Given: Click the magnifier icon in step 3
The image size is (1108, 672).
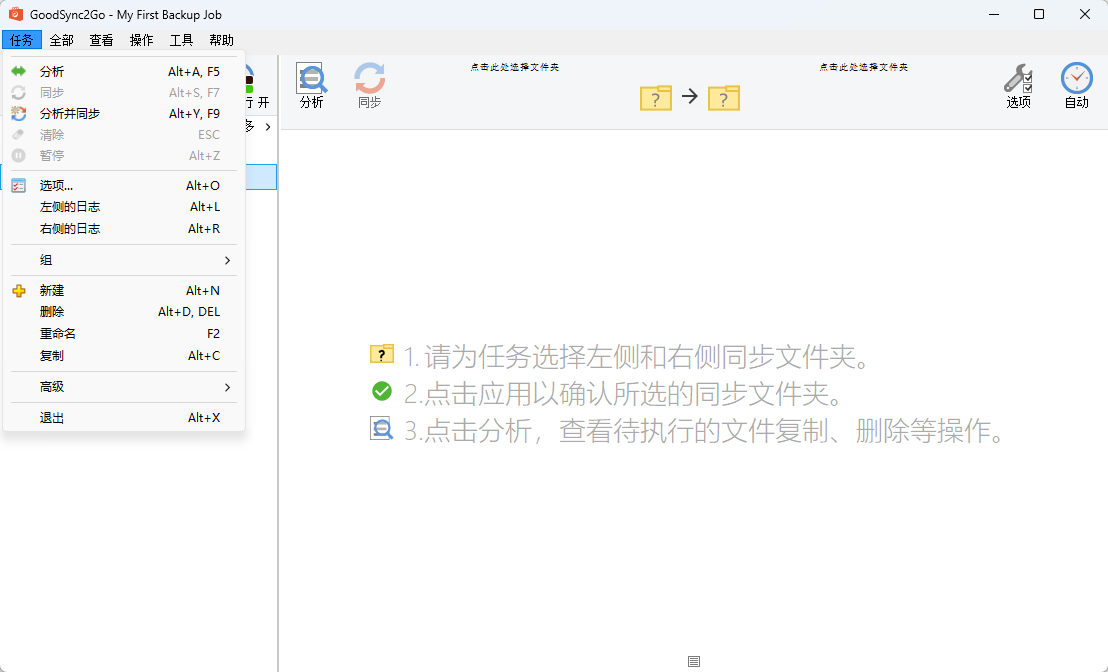Looking at the screenshot, I should (x=382, y=428).
